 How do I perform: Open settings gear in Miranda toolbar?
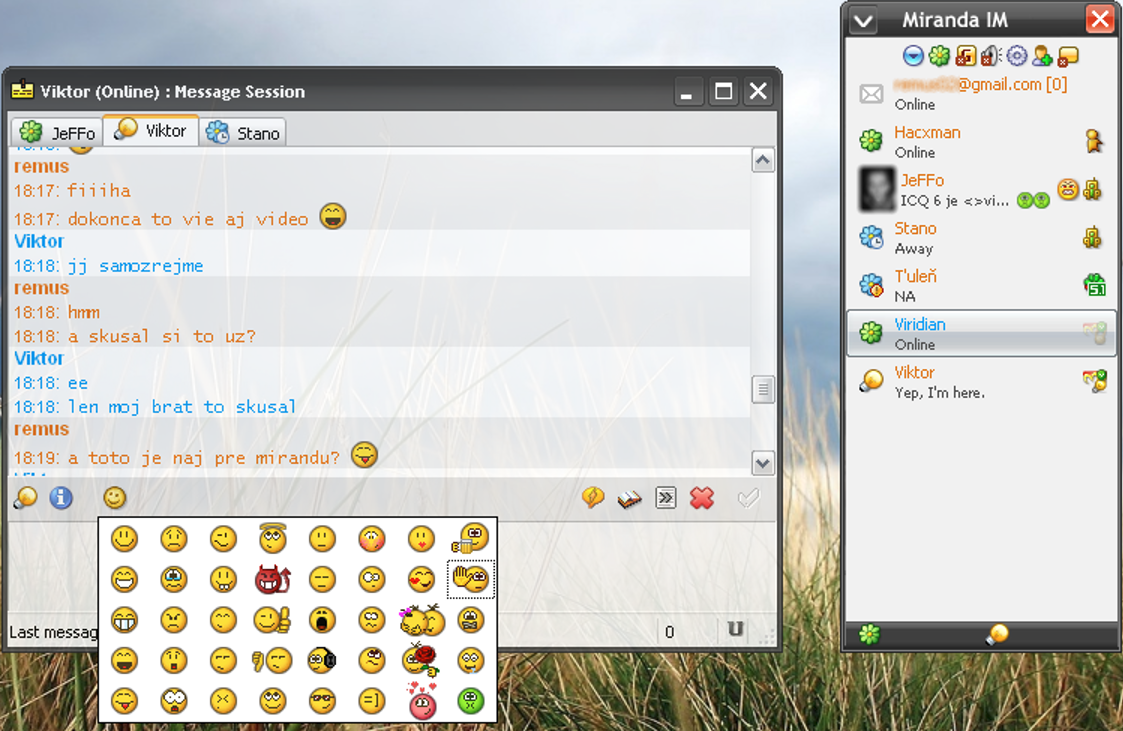(x=1016, y=55)
